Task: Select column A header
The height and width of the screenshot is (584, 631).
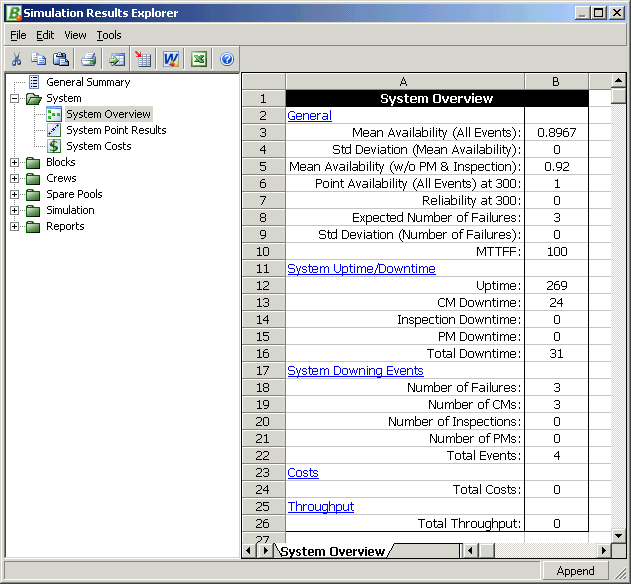Action: (x=404, y=82)
